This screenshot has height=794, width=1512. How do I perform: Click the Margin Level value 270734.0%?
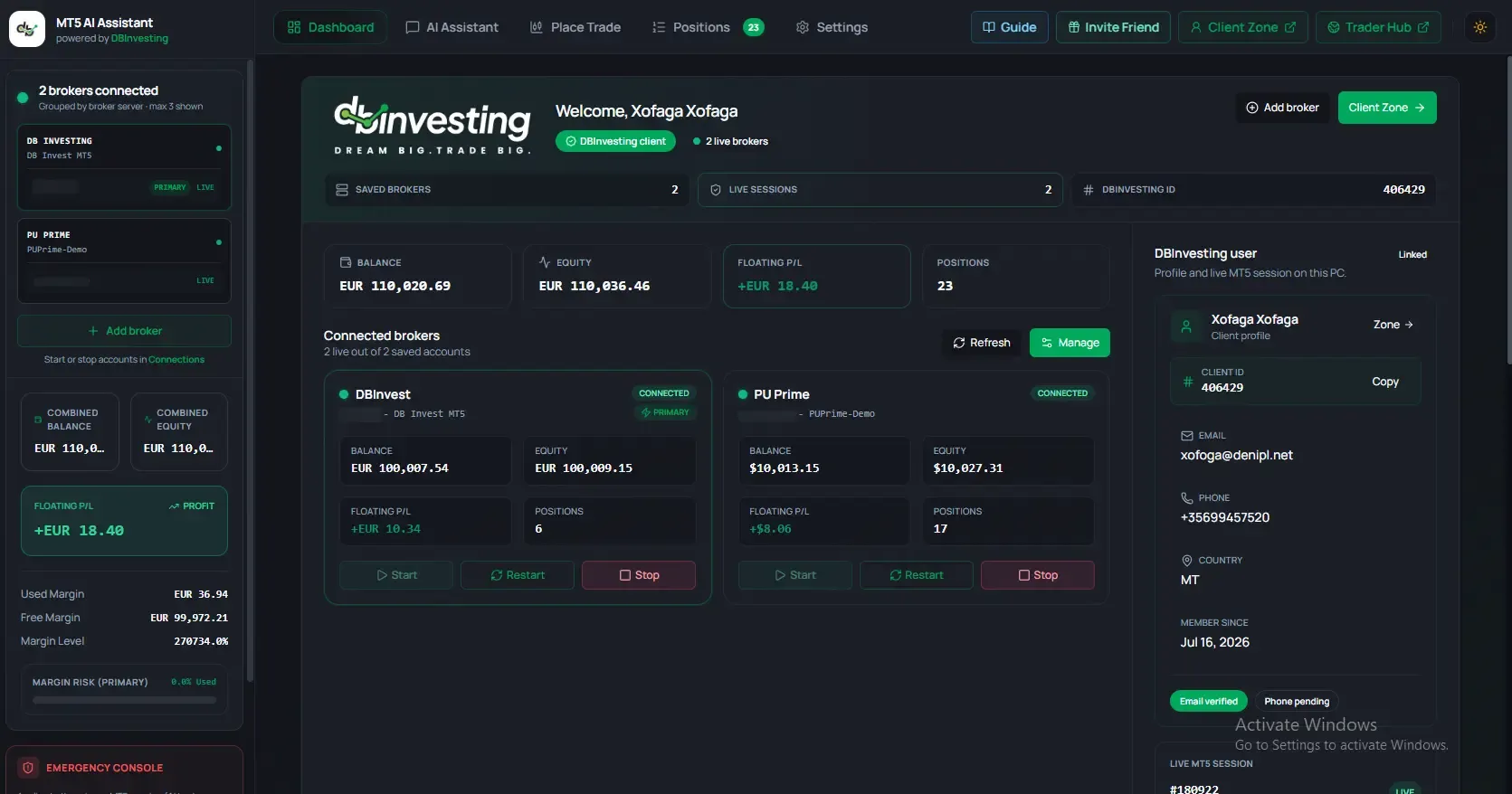click(x=201, y=641)
